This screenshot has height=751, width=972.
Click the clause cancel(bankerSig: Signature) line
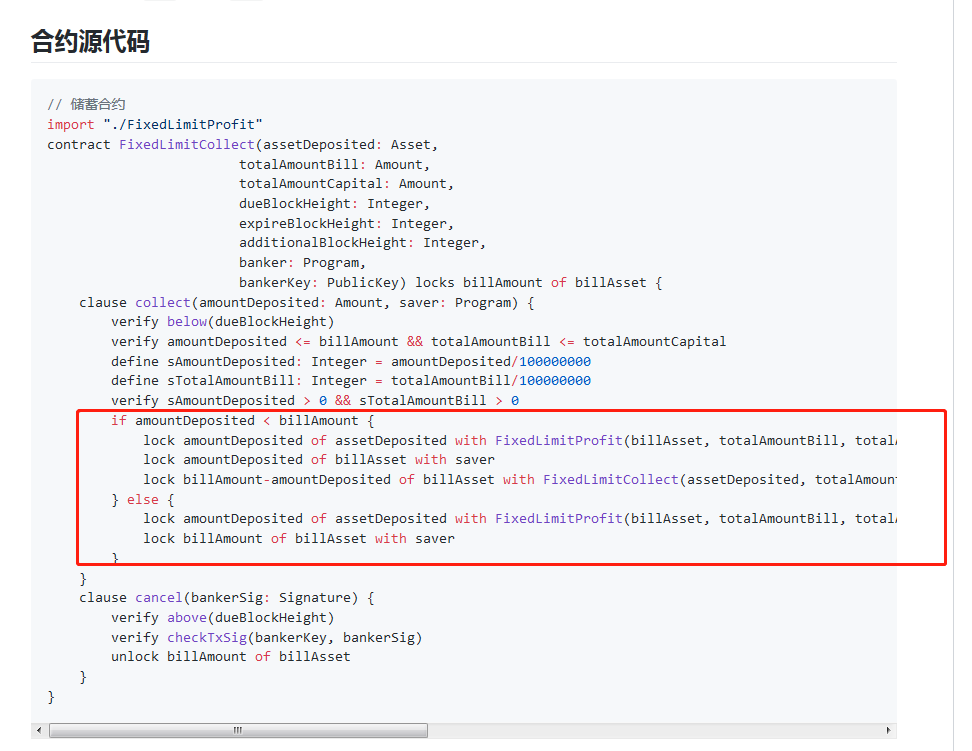[227, 597]
